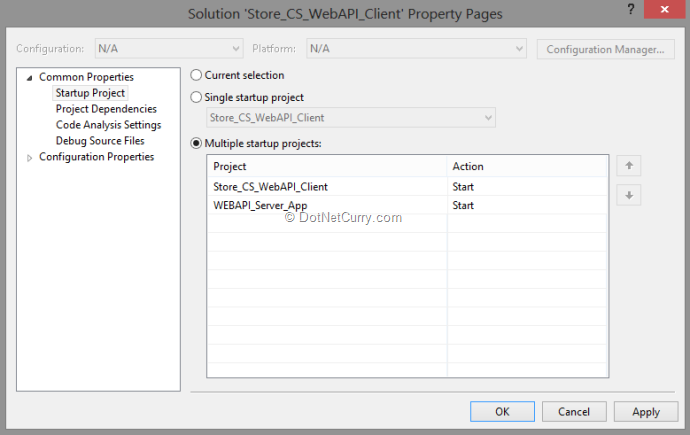Select the Multiple startup projects radio button
This screenshot has height=435, width=690.
(196, 143)
